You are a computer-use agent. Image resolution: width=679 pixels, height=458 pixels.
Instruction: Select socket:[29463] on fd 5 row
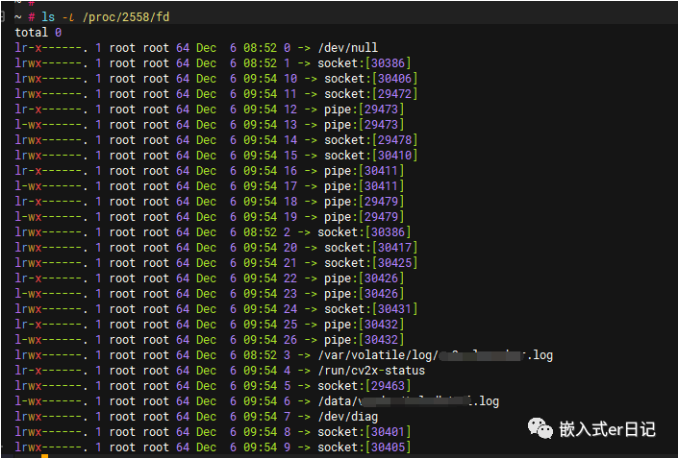click(364, 386)
